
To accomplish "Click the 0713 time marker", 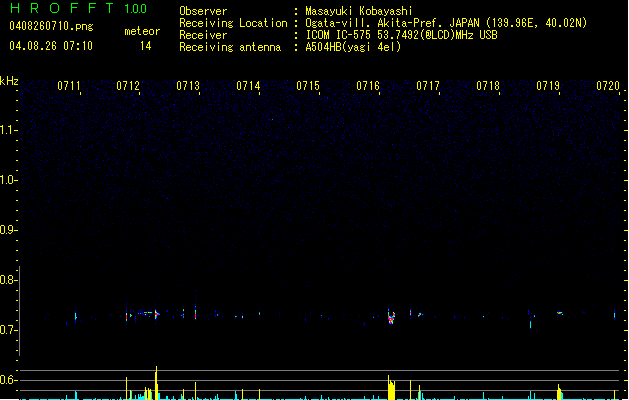I will point(188,86).
